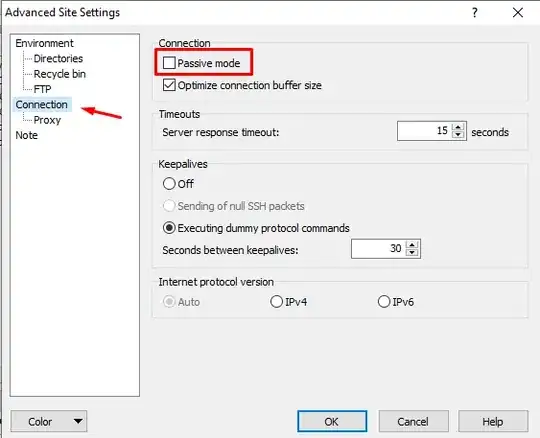Go to the FTP settings page
540x438 pixels.
(x=42, y=89)
